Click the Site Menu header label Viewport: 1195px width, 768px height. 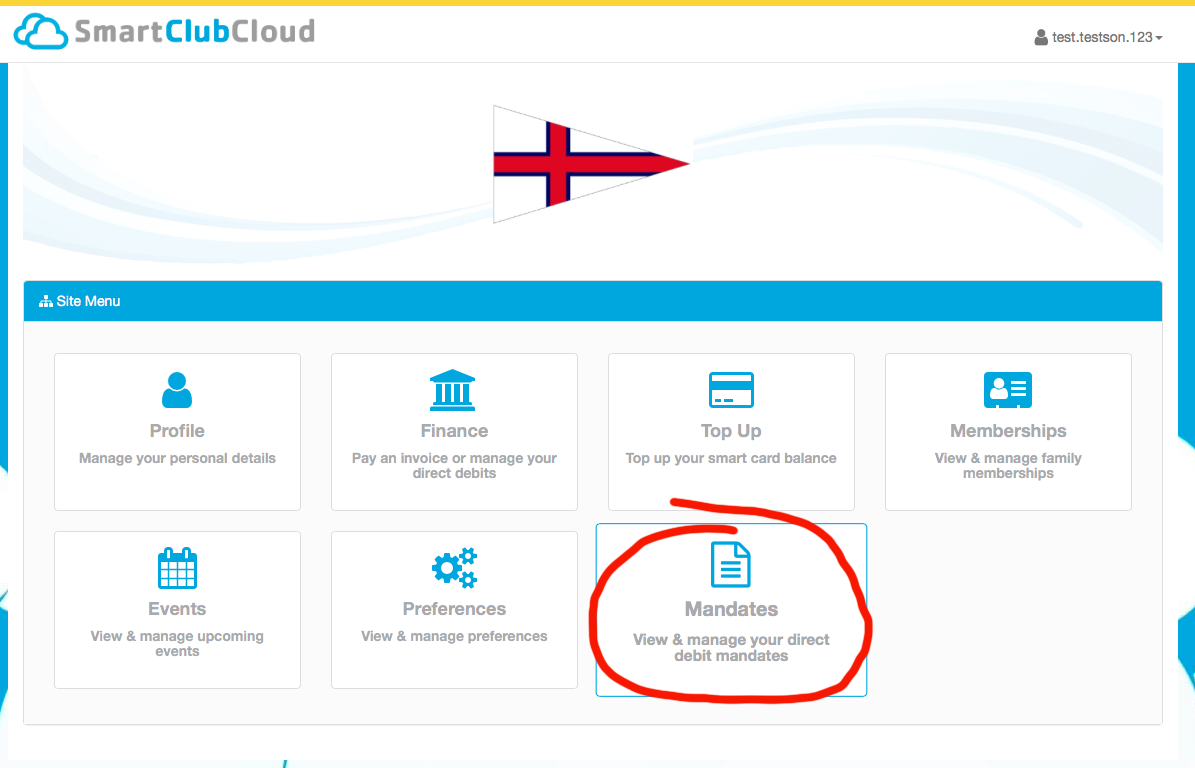88,301
